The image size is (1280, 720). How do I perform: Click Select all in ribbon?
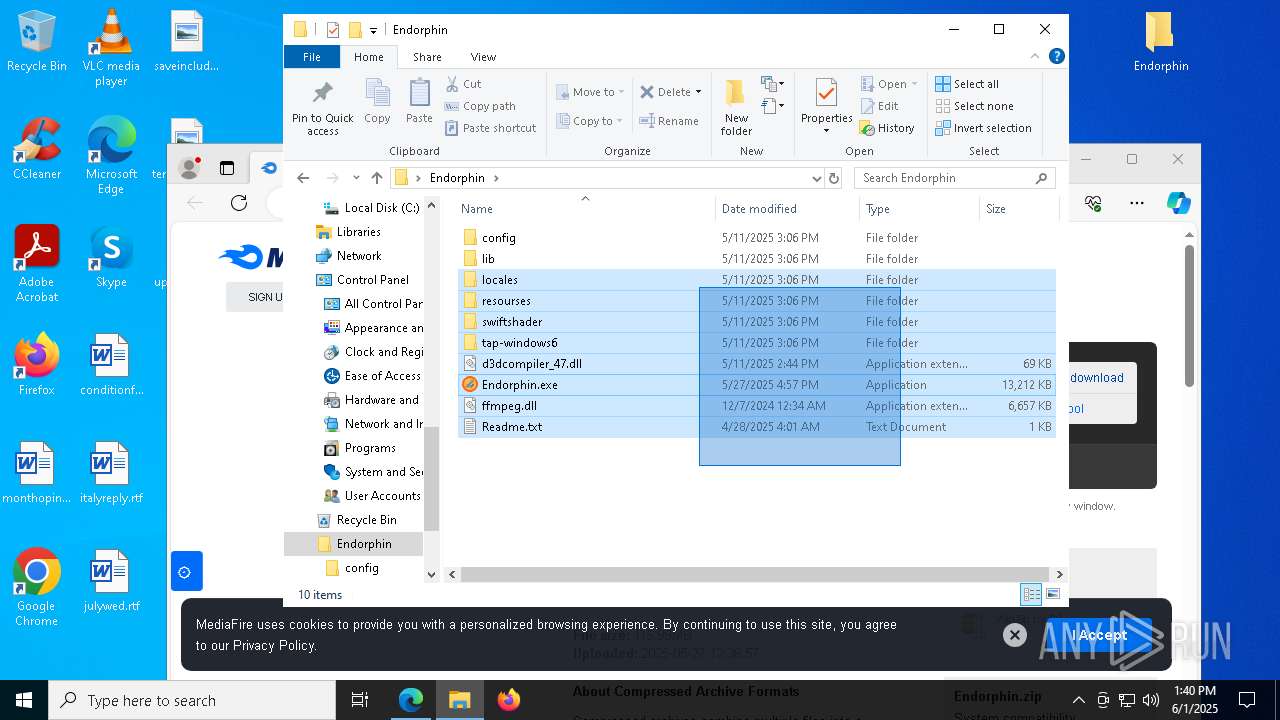967,84
